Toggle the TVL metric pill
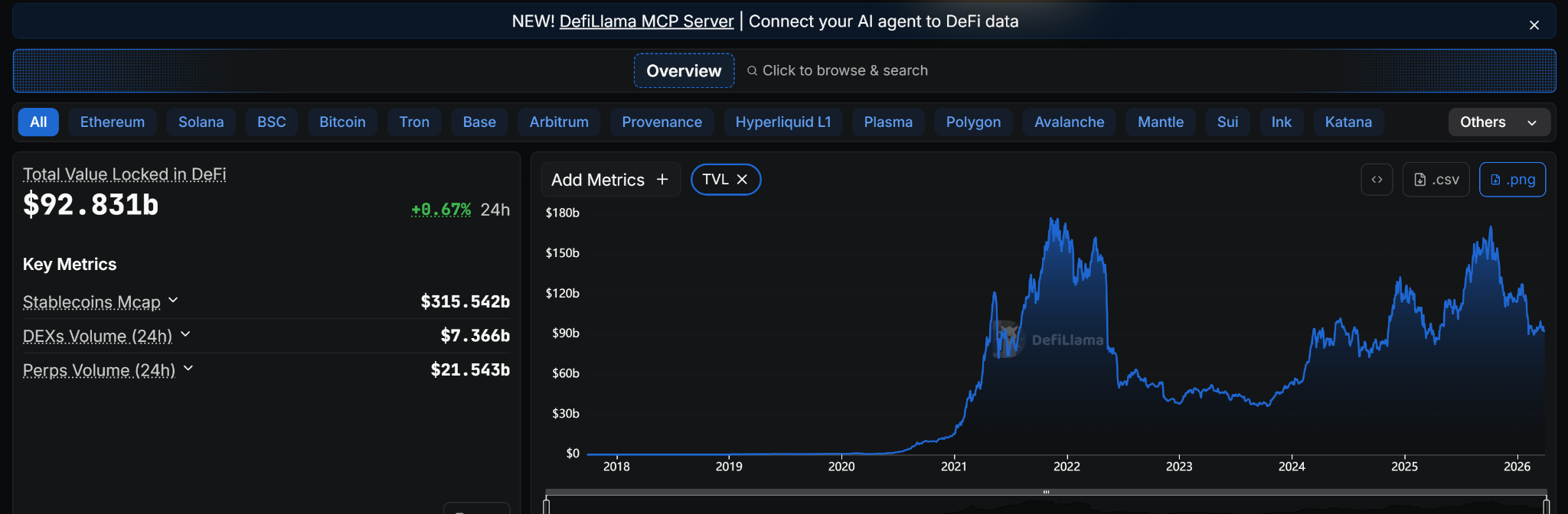The width and height of the screenshot is (1568, 514). (x=715, y=180)
